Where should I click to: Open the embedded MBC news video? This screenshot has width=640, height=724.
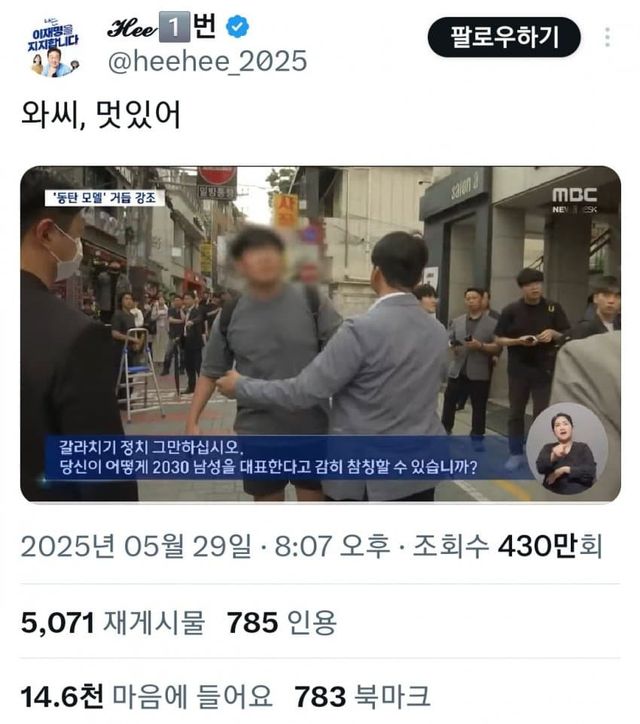coord(320,334)
